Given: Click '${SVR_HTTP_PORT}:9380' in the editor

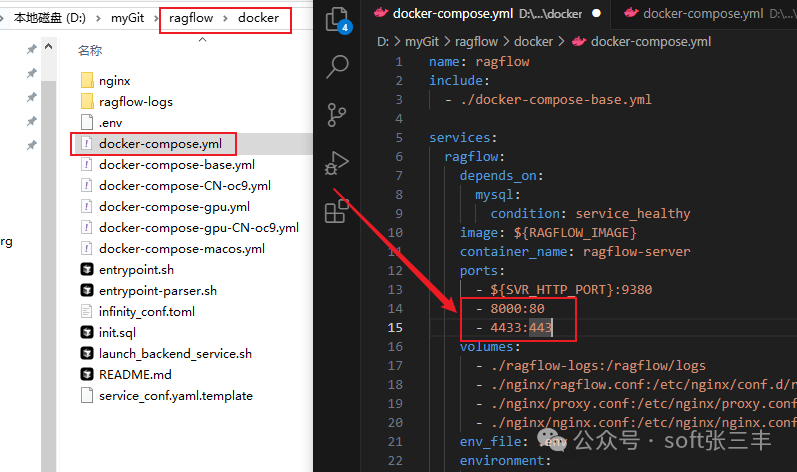Looking at the screenshot, I should click(571, 290).
